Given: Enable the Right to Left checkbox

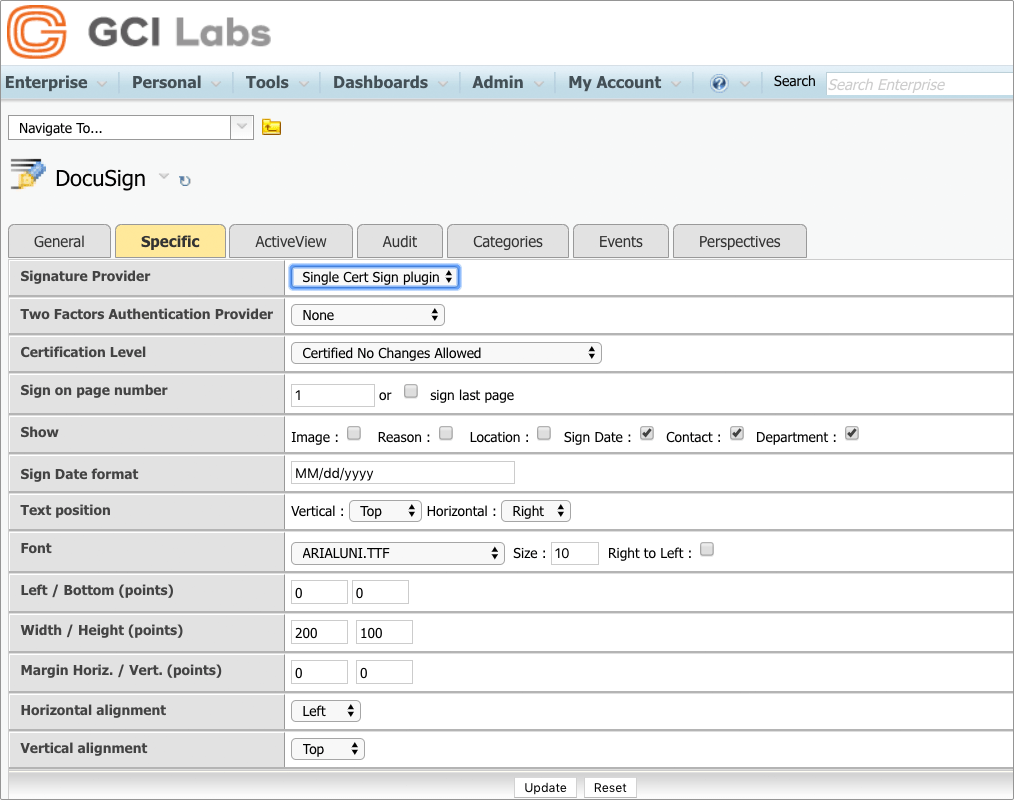Looking at the screenshot, I should [x=707, y=549].
